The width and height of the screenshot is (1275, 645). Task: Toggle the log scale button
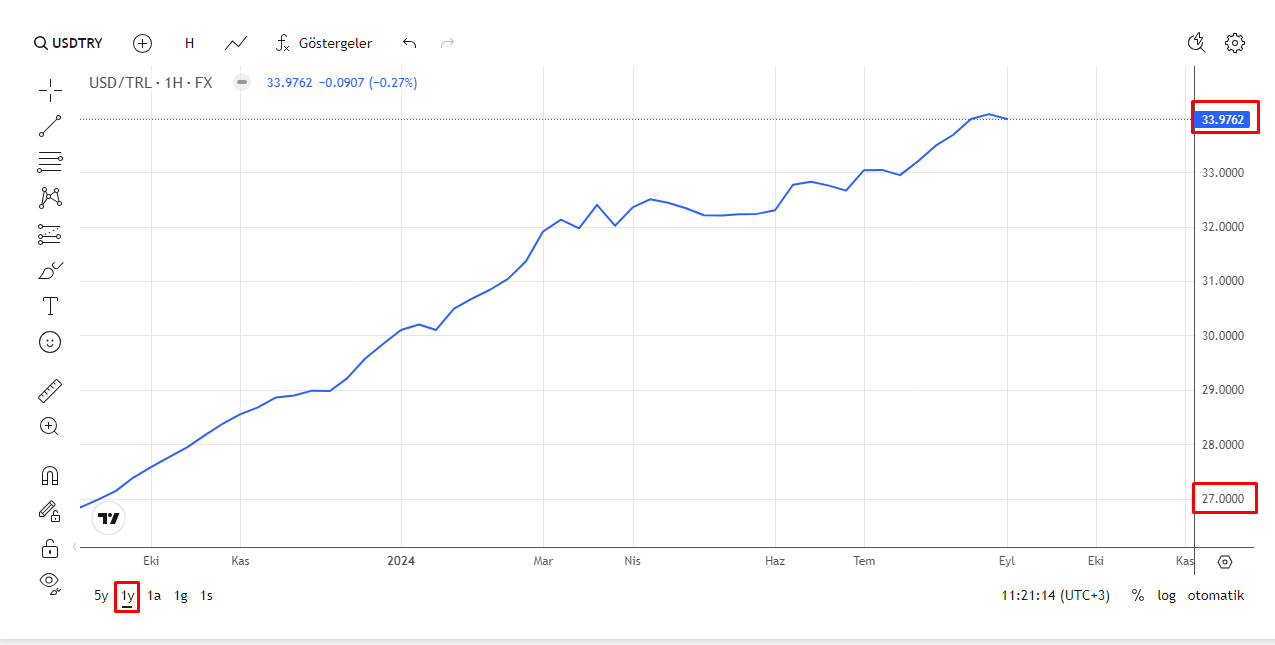point(1167,595)
